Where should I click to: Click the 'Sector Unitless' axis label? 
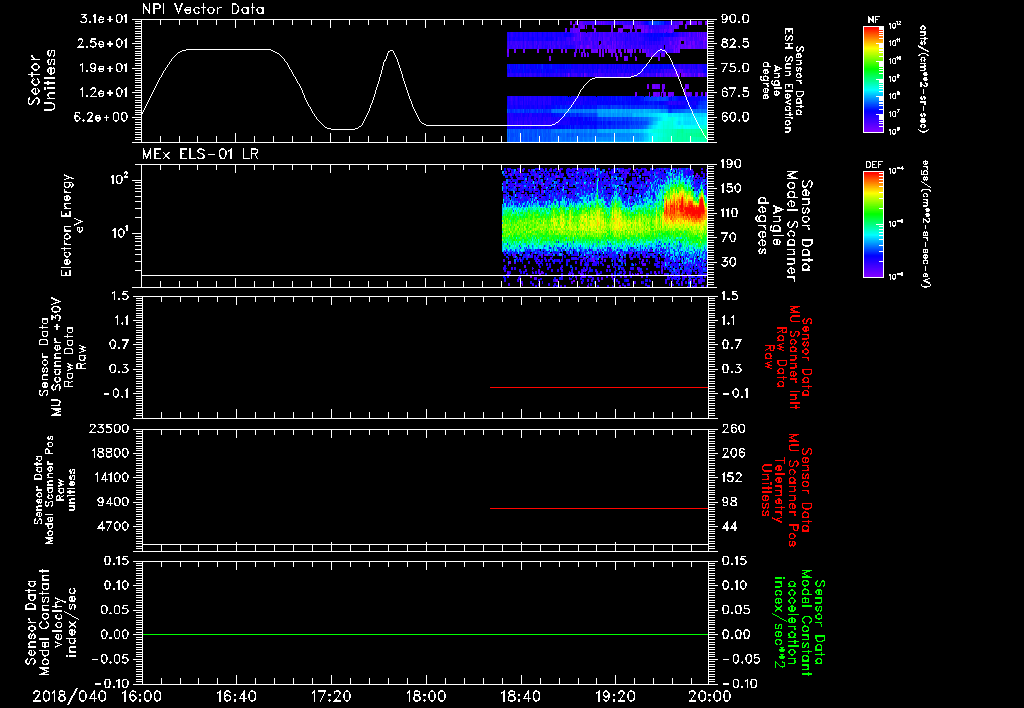[x=42, y=80]
